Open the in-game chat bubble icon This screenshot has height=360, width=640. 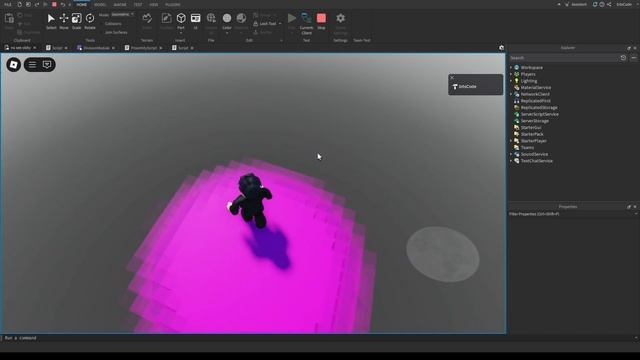[47, 64]
